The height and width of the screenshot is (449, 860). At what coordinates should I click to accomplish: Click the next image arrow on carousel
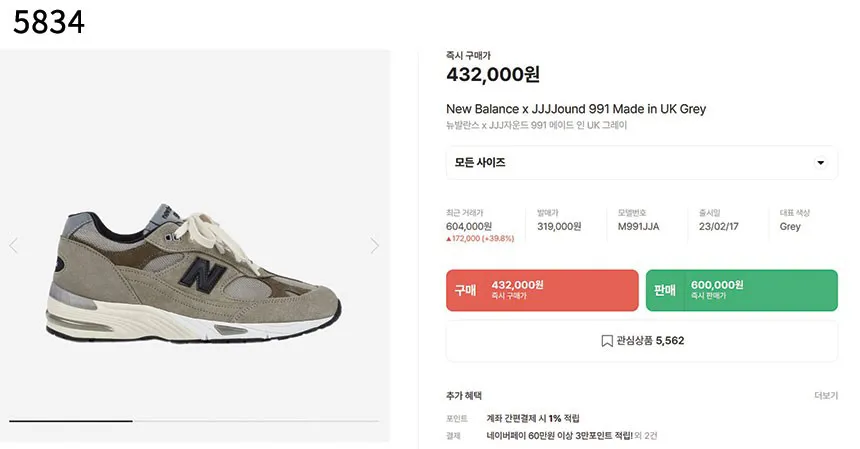[x=375, y=246]
